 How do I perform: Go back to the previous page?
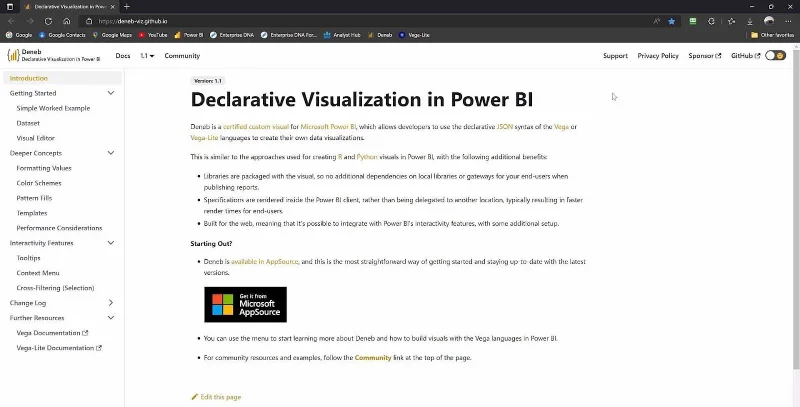point(11,21)
